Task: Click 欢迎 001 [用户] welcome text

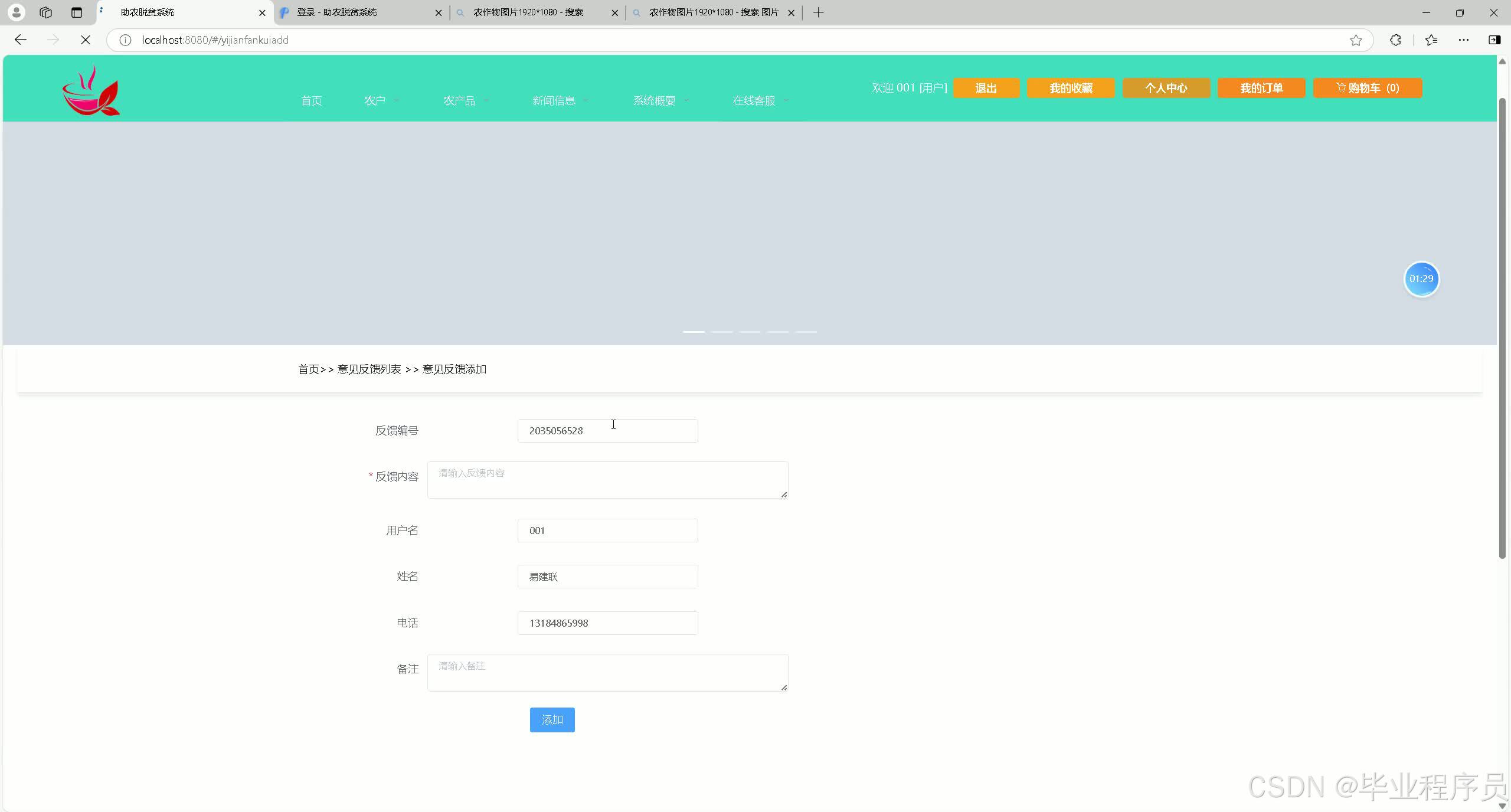Action: 910,88
